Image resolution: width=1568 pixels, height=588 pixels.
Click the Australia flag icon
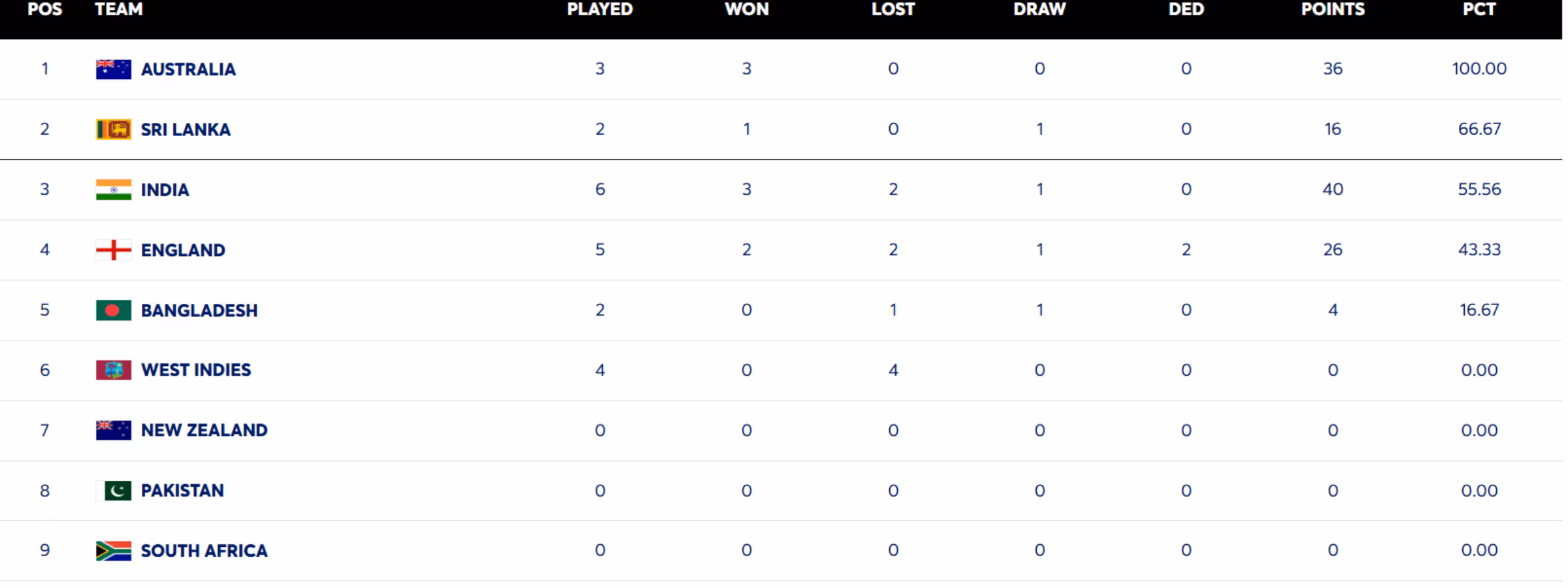tap(113, 69)
